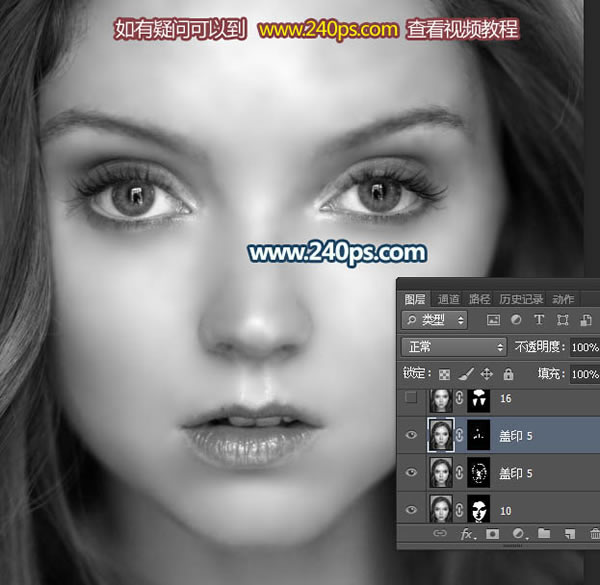Viewport: 600px width, 585px height.
Task: Filter layers by type (T) layers icon
Action: click(x=539, y=320)
